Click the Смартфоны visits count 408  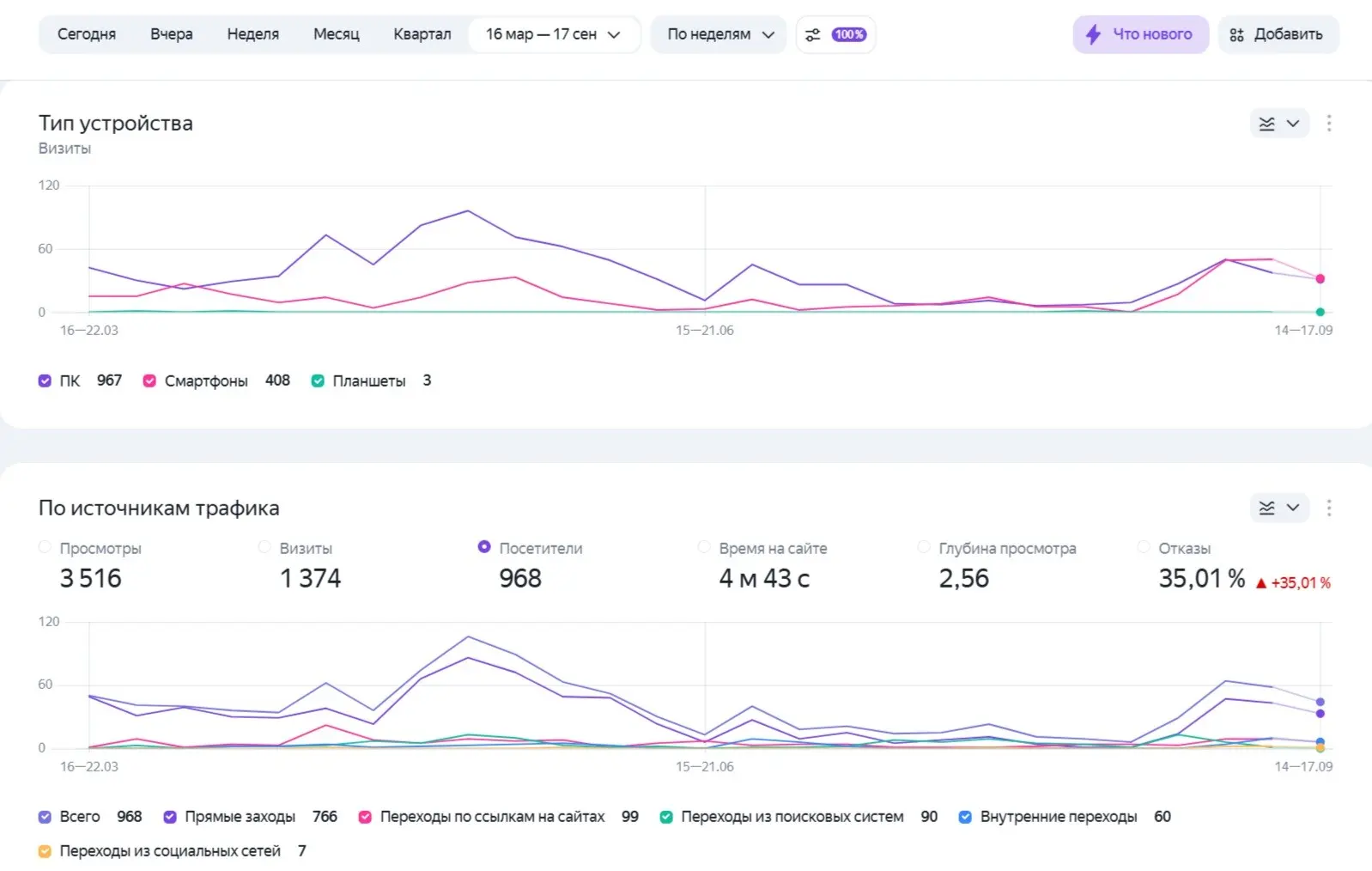pyautogui.click(x=277, y=381)
